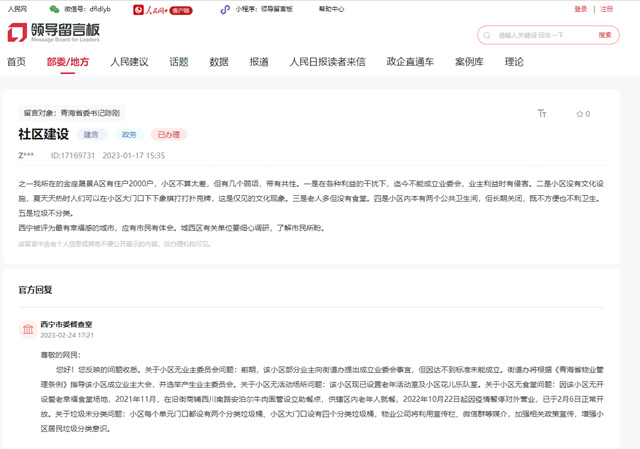This screenshot has height=449, width=640.
Task: Open the 报道 reports tab
Action: (x=259, y=62)
